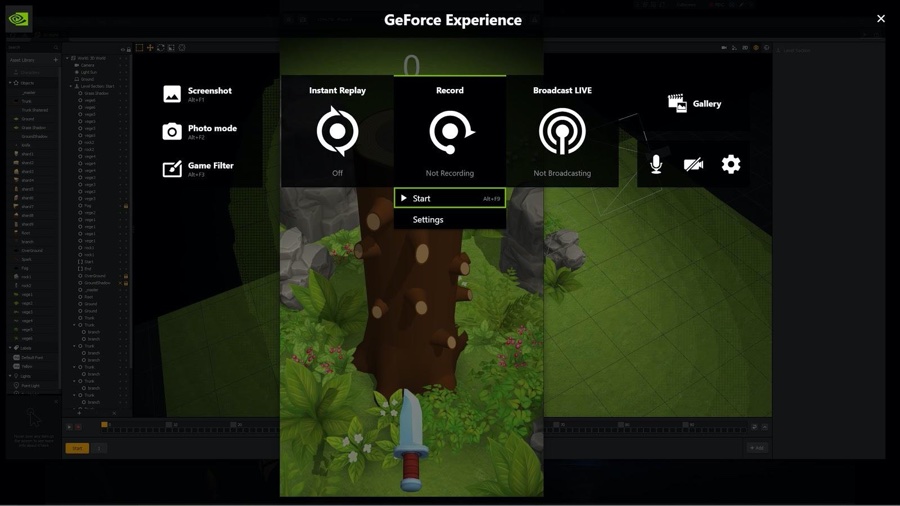Select the move tool in editor toolbar
Viewport: 900px width, 506px height.
click(x=150, y=48)
